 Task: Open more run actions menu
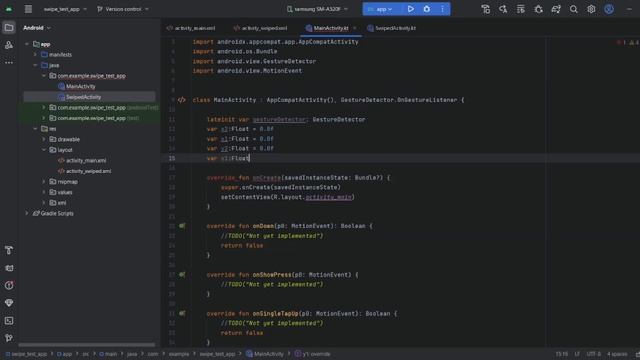click(x=442, y=9)
